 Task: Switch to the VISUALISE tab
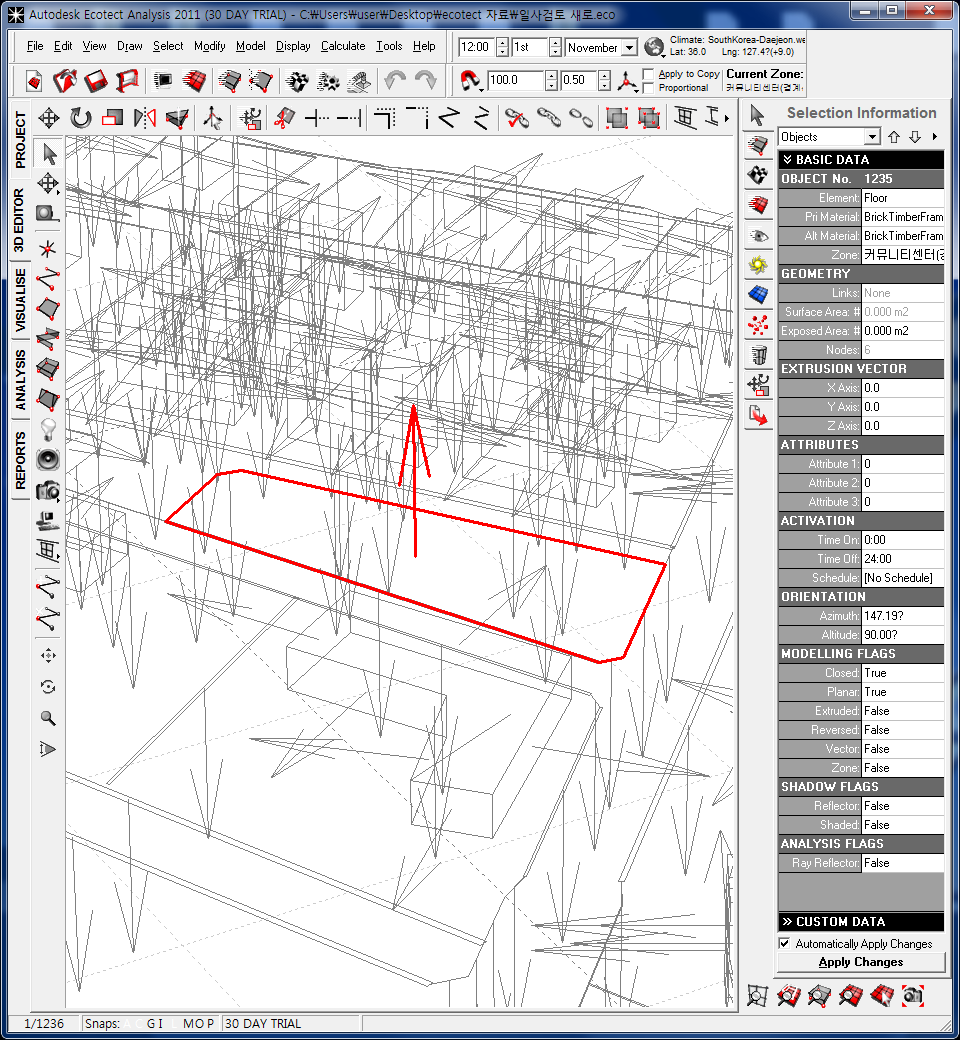[21, 299]
